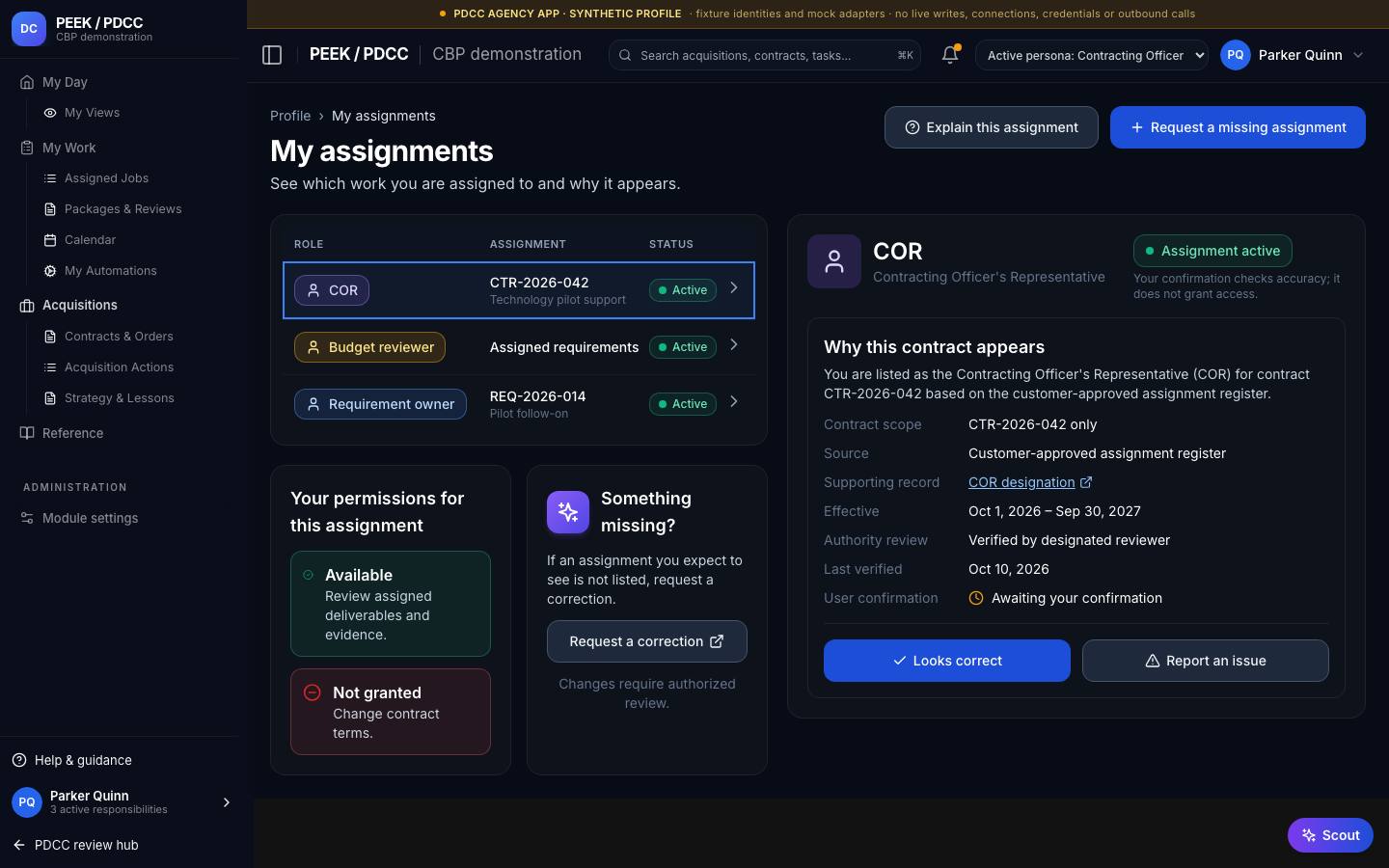
Task: Open the notifications bell
Action: tap(950, 55)
